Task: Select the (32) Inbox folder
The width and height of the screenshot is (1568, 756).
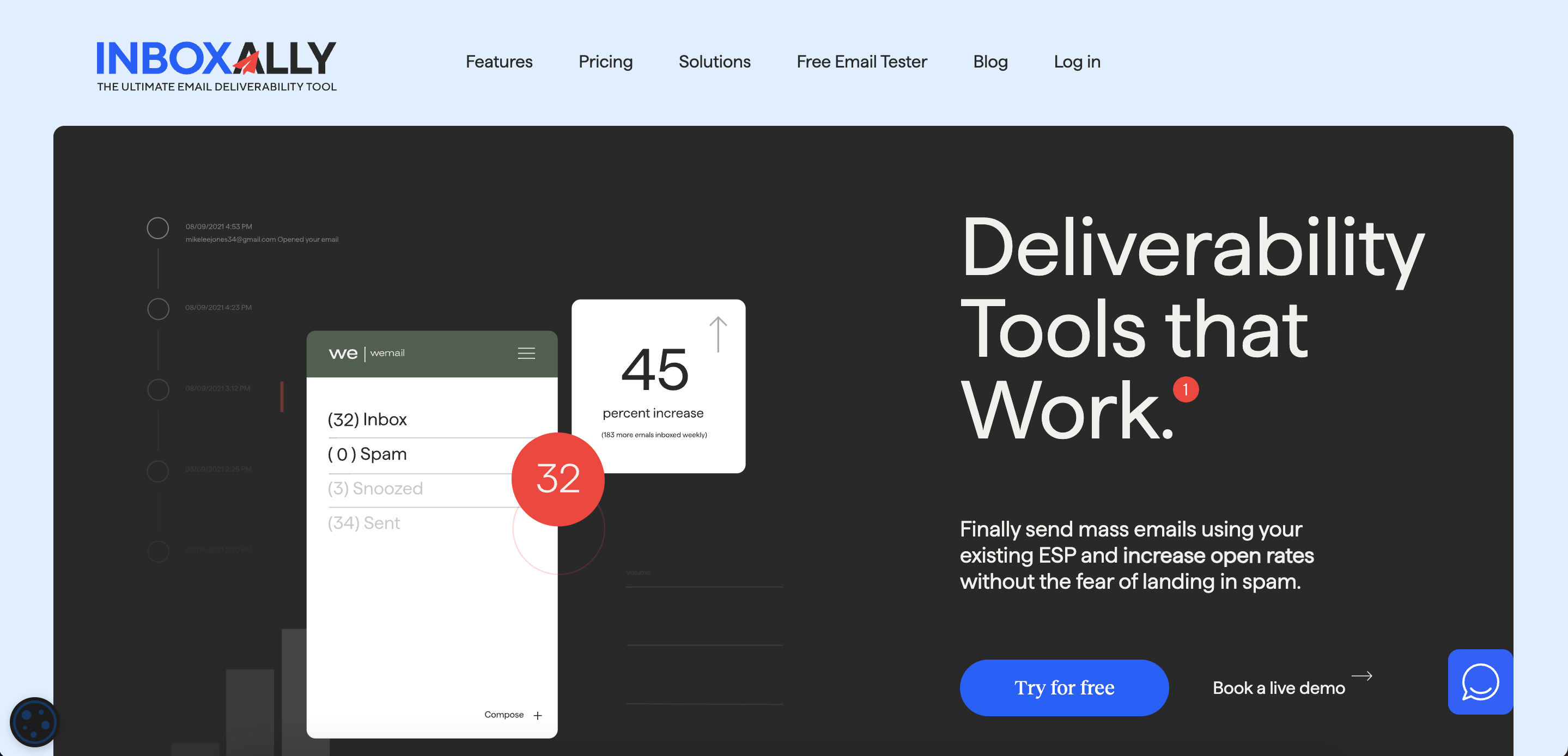Action: coord(367,419)
